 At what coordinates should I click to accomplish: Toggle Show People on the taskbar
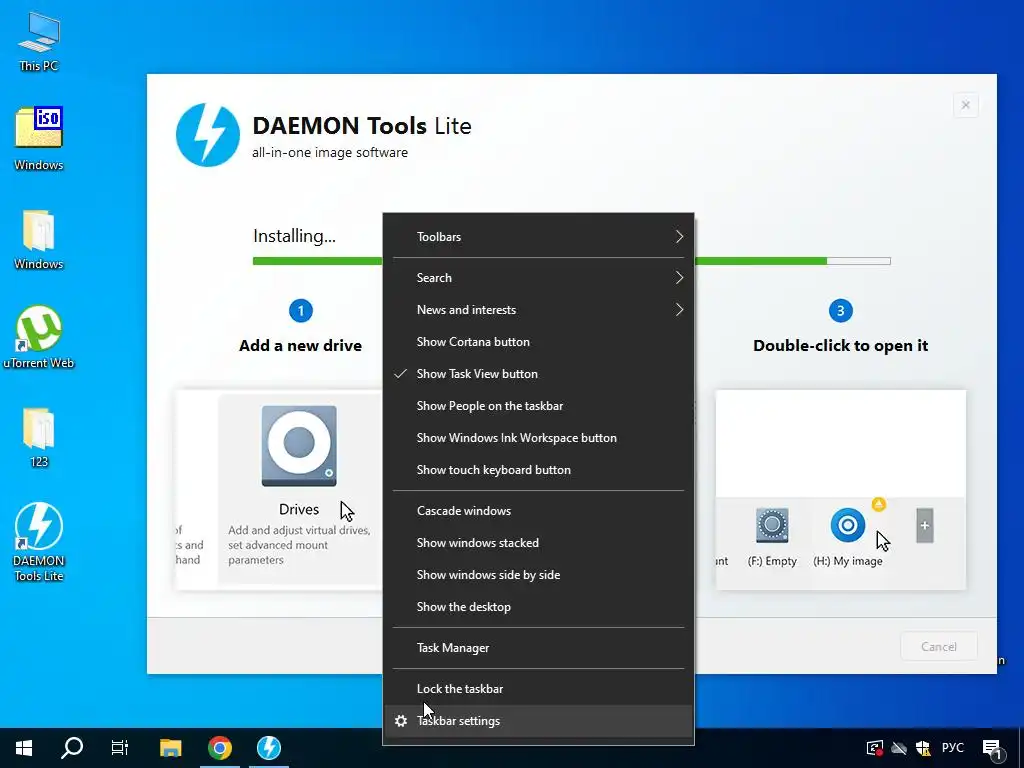click(538, 406)
